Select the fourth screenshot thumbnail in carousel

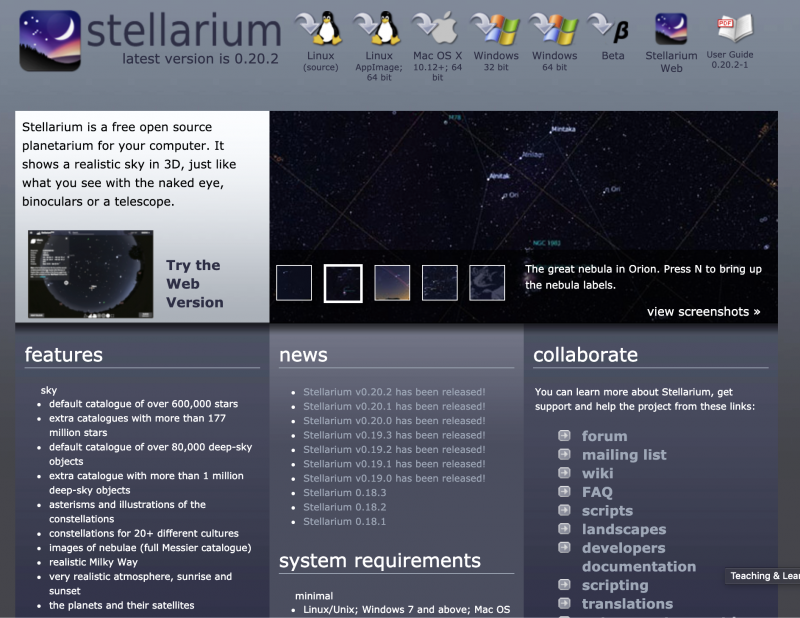coord(440,283)
